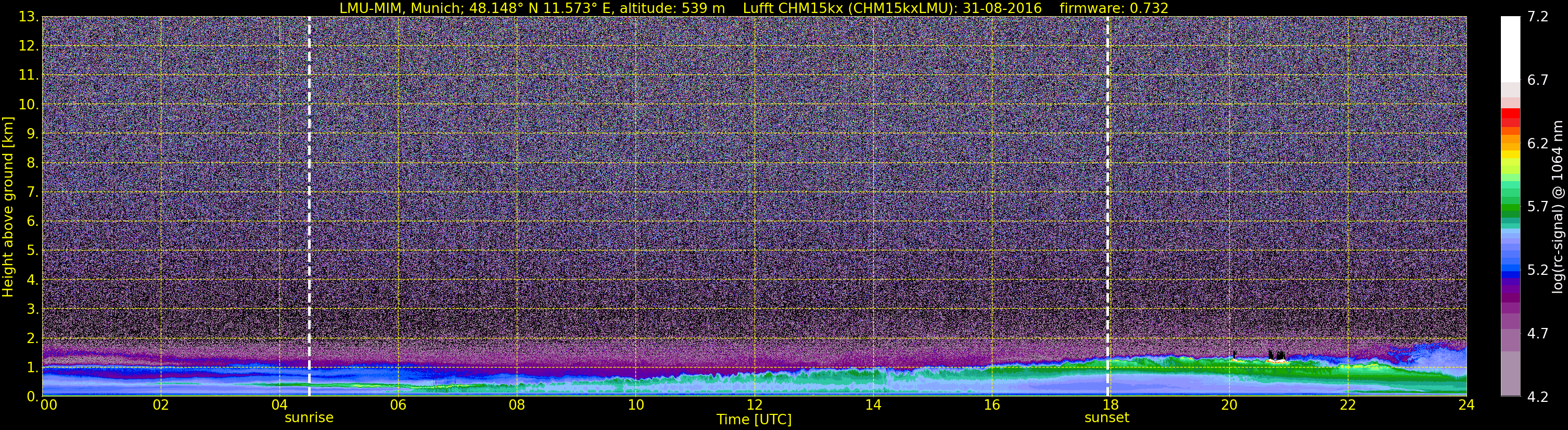Click the white dashed sunset marker line
Screen dimensions: 1568x430
click(x=1108, y=206)
